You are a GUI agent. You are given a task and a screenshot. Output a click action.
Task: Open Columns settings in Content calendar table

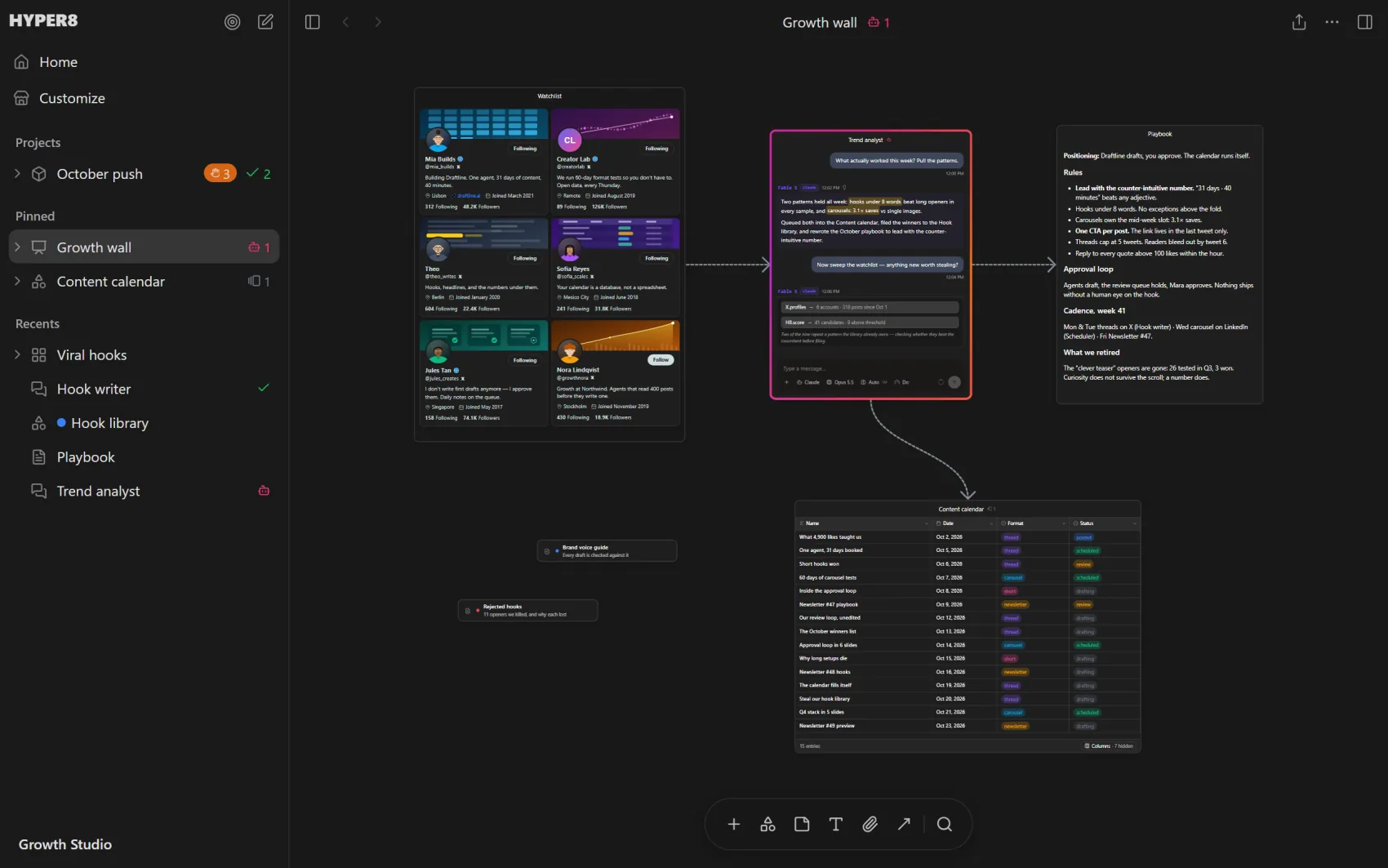coord(1109,746)
